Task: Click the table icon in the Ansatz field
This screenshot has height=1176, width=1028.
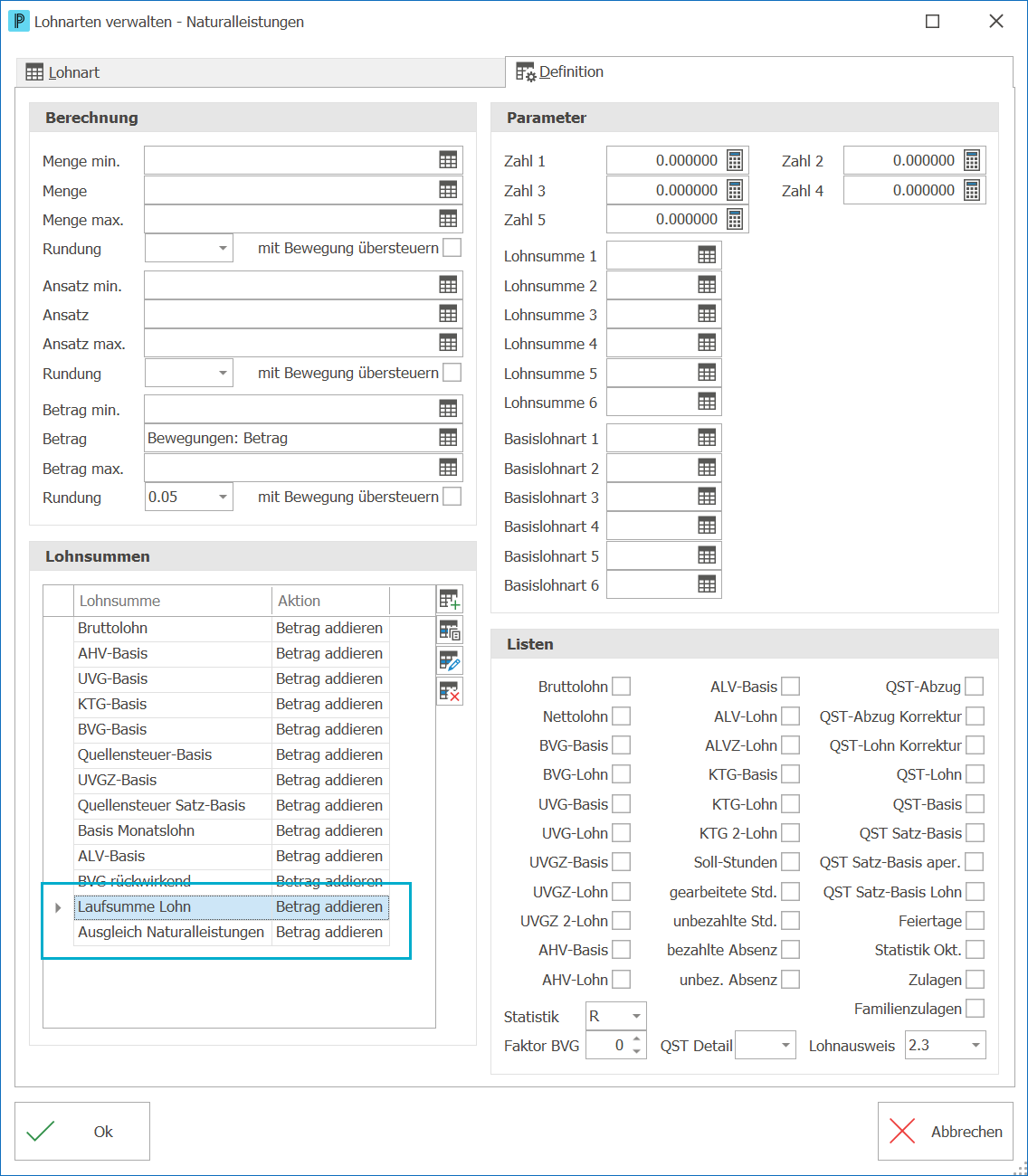Action: (x=448, y=314)
